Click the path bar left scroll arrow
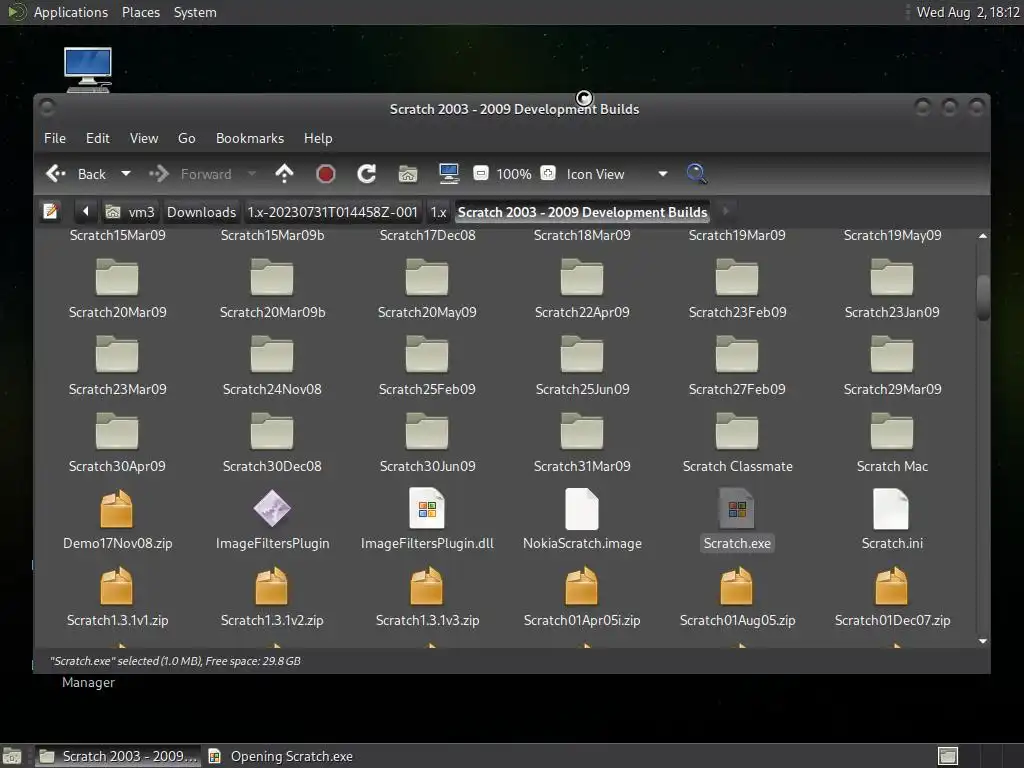This screenshot has height=768, width=1024. (x=86, y=212)
